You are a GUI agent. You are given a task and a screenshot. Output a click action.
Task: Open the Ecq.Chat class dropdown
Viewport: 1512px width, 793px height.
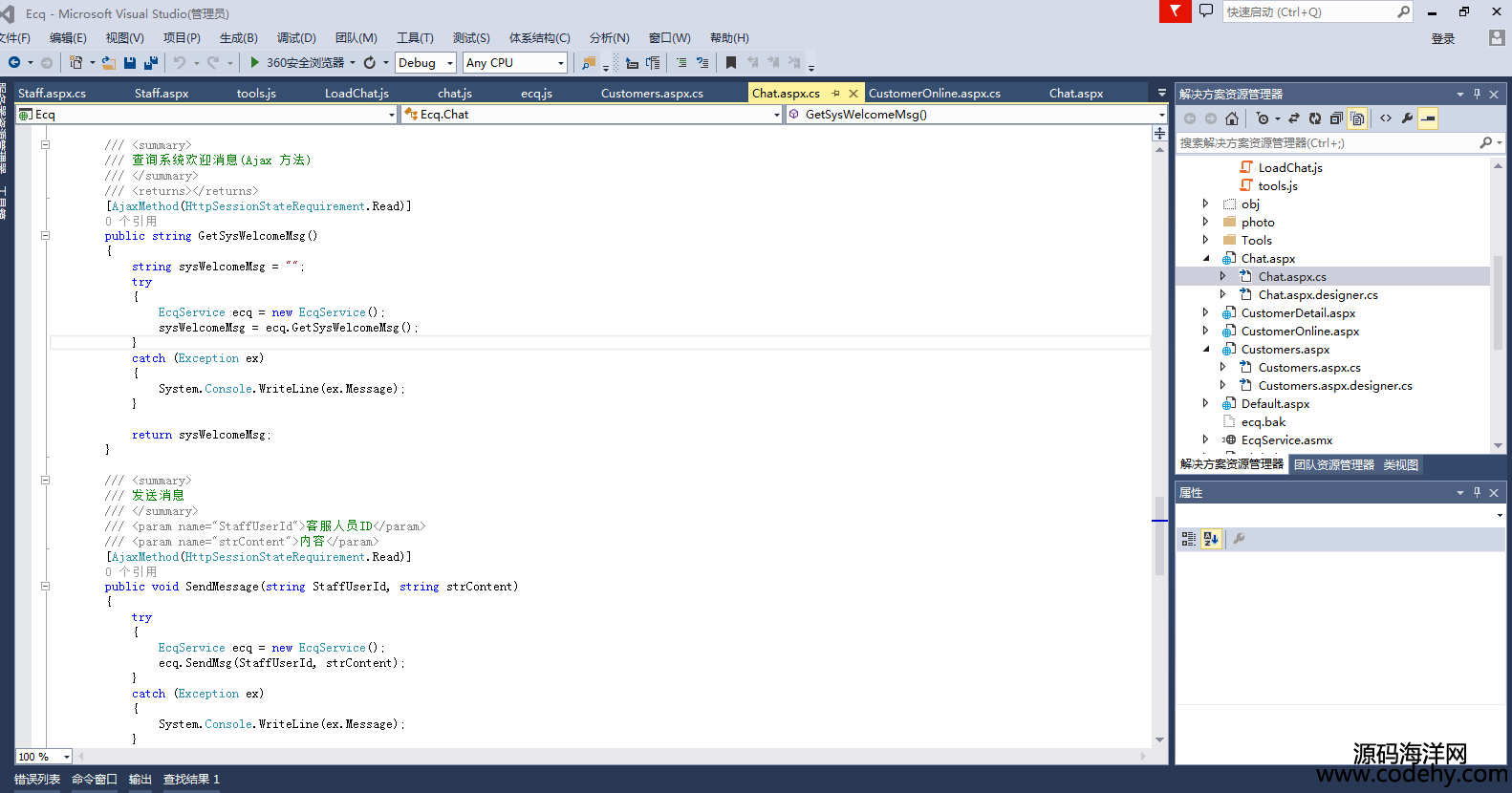(593, 115)
